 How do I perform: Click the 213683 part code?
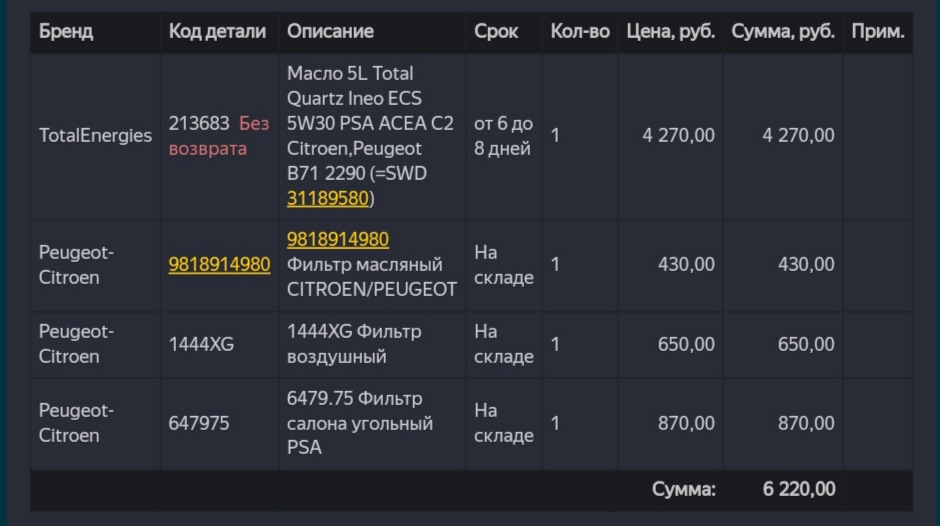(199, 124)
